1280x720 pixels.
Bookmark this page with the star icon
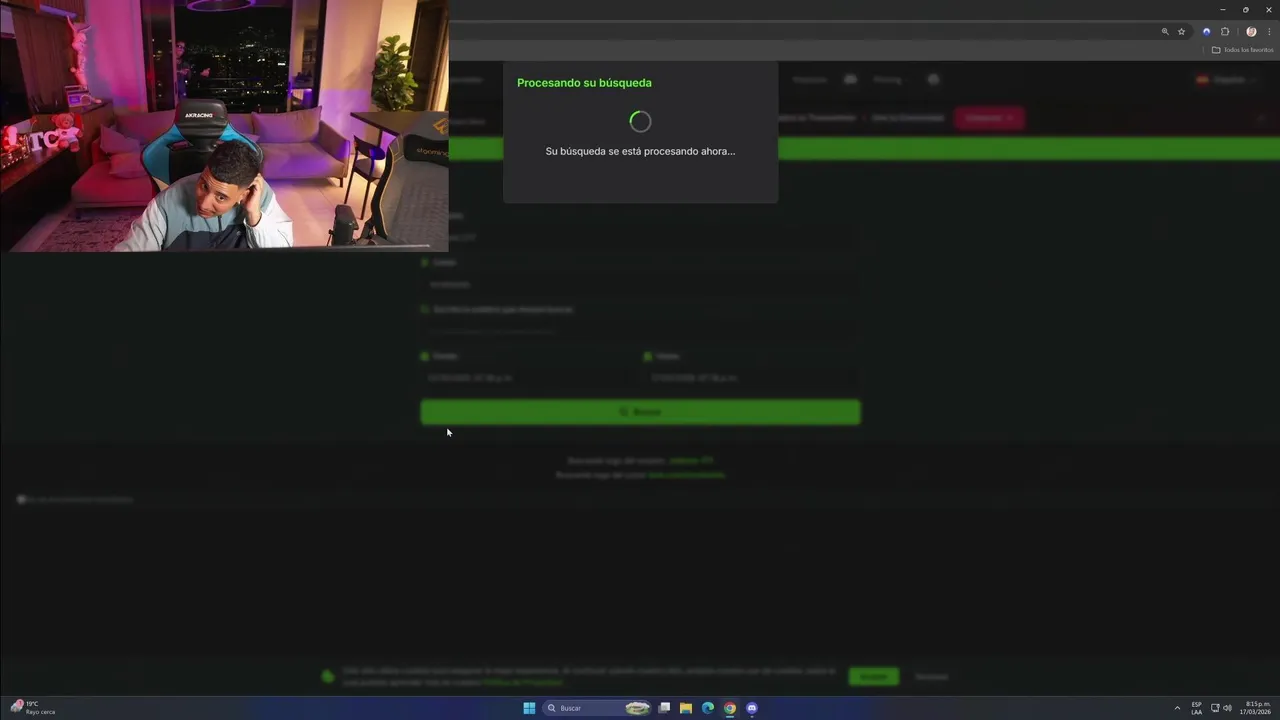pyautogui.click(x=1181, y=32)
